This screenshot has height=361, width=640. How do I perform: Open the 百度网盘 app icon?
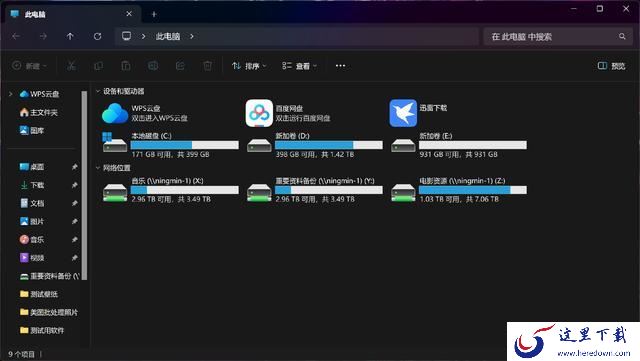click(259, 113)
